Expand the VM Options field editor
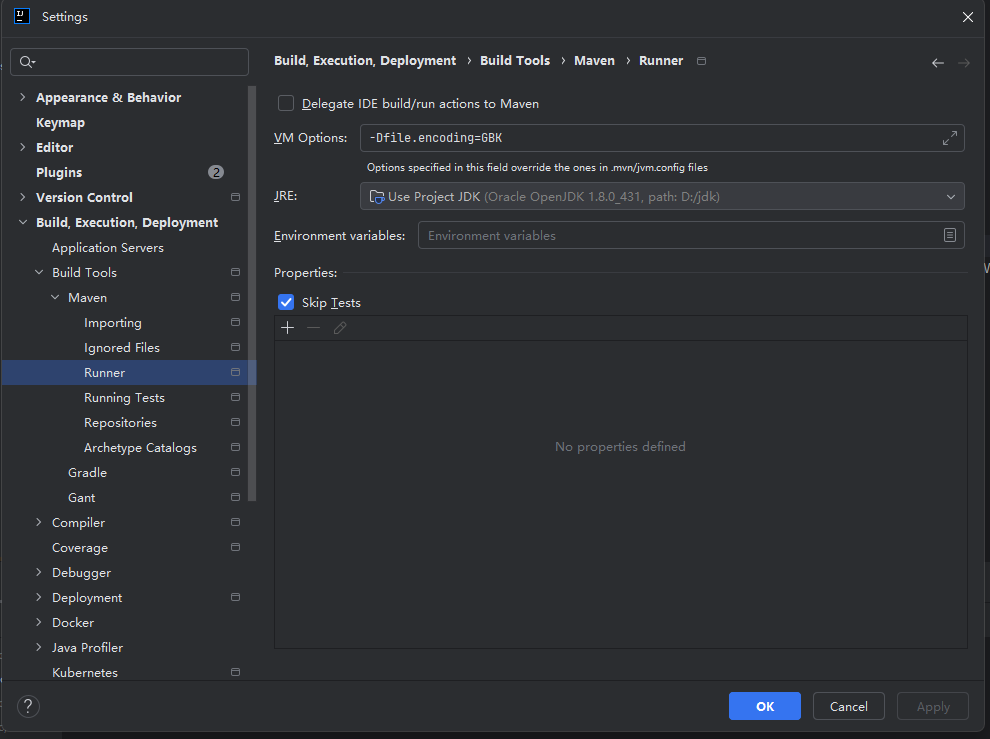 coord(949,138)
